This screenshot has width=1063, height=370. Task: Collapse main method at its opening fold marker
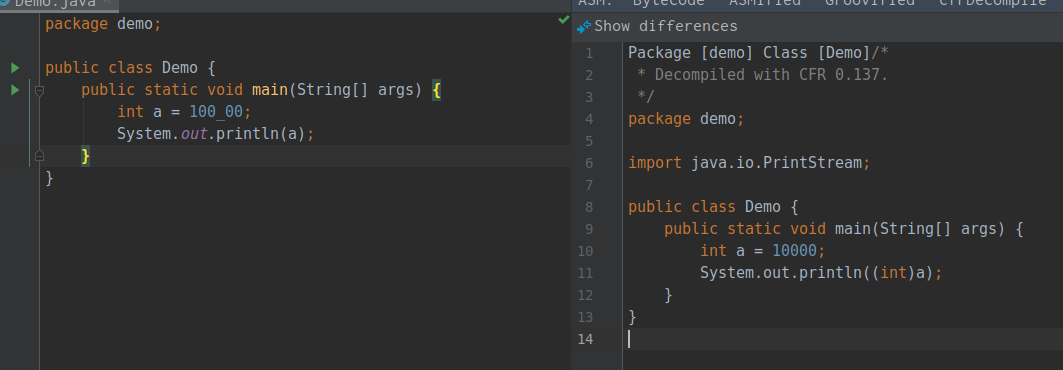point(39,89)
